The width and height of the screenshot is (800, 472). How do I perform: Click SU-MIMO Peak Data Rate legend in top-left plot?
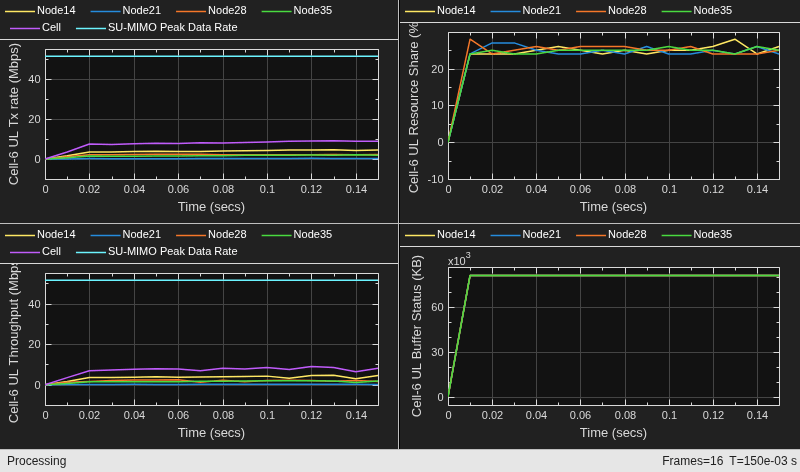[x=157, y=27]
